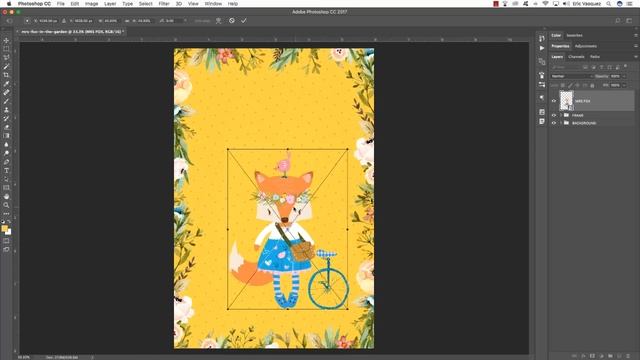Select the Rectangle shape tool
Image resolution: width=640 pixels, height=360 pixels.
pos(6,188)
